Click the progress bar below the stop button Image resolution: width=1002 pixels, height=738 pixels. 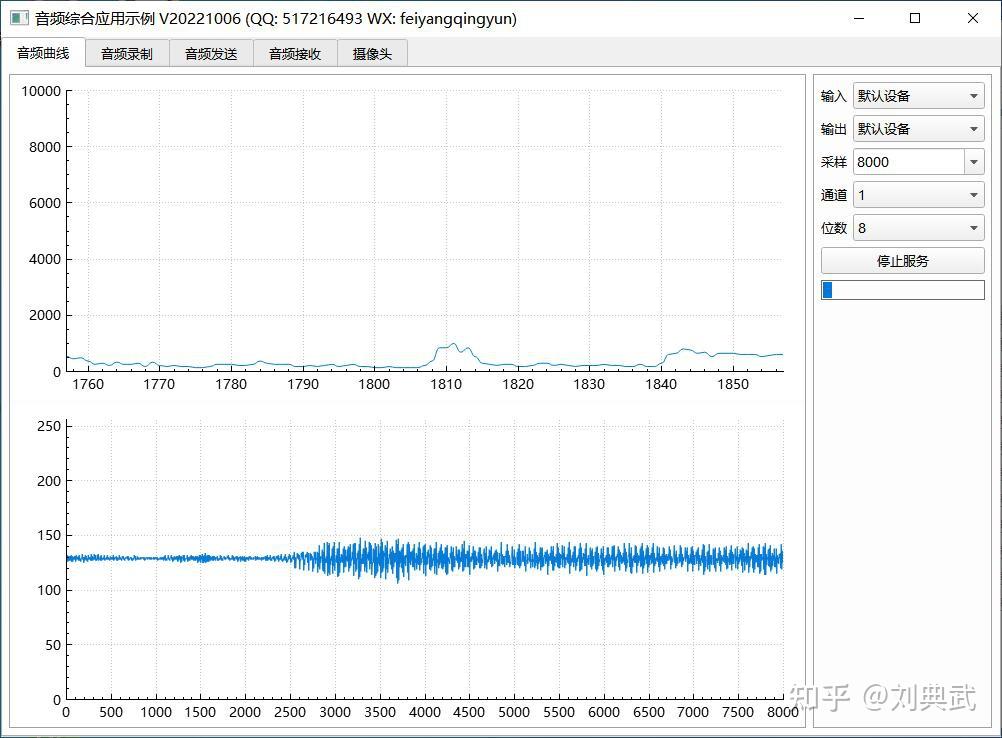[x=901, y=290]
